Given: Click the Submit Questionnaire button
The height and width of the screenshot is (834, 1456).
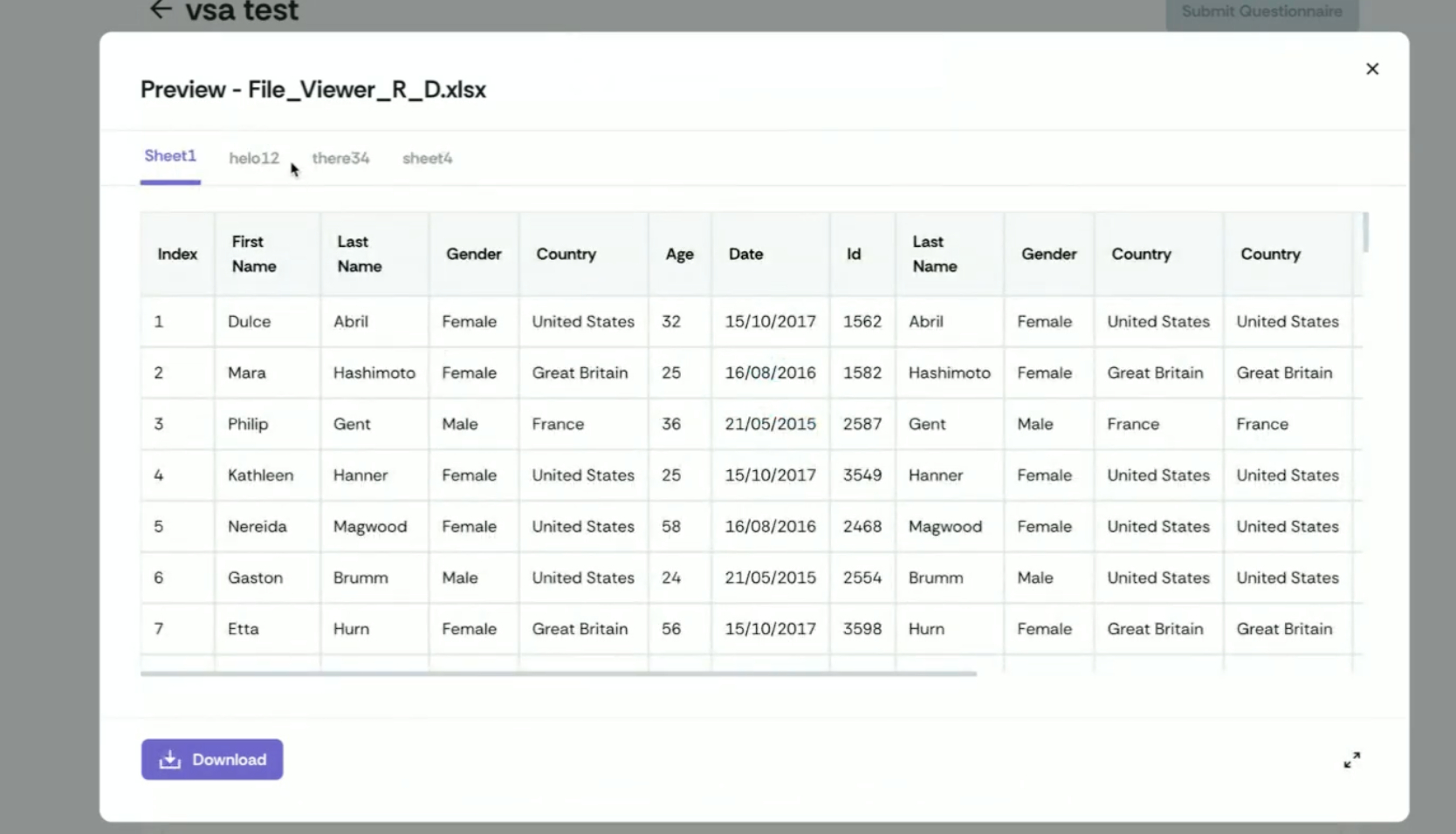Looking at the screenshot, I should [1262, 12].
